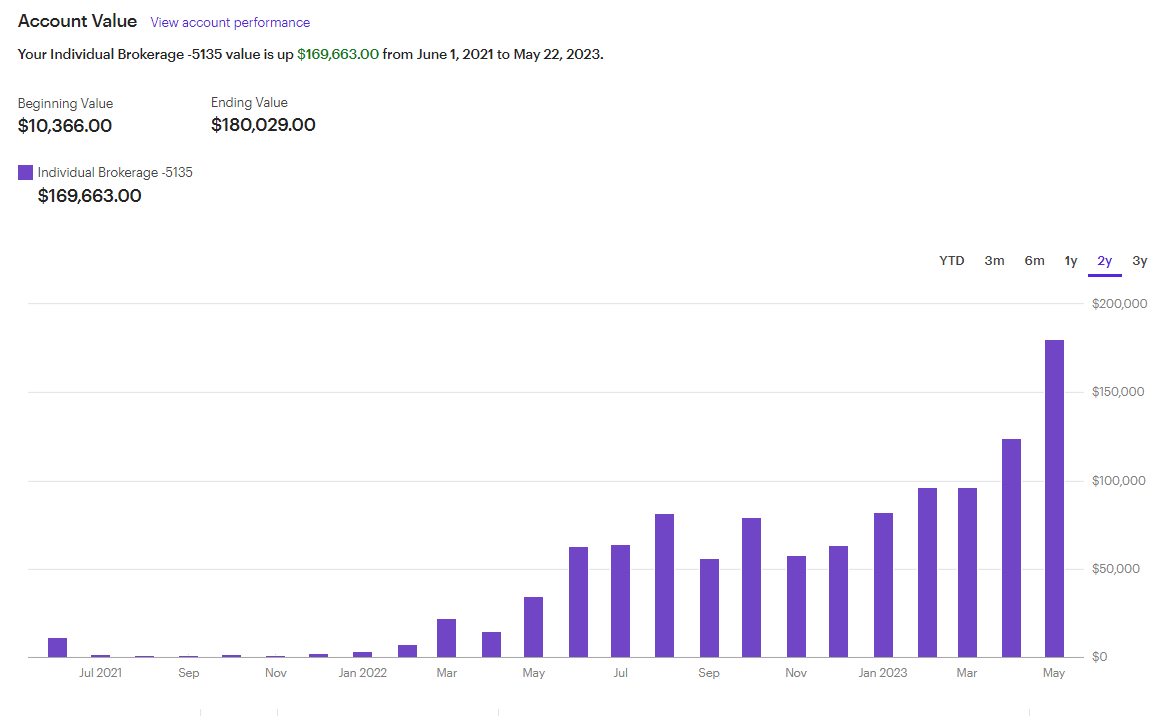Click the $150,000 axis label
Screen dimensions: 1172x716
coord(1117,392)
